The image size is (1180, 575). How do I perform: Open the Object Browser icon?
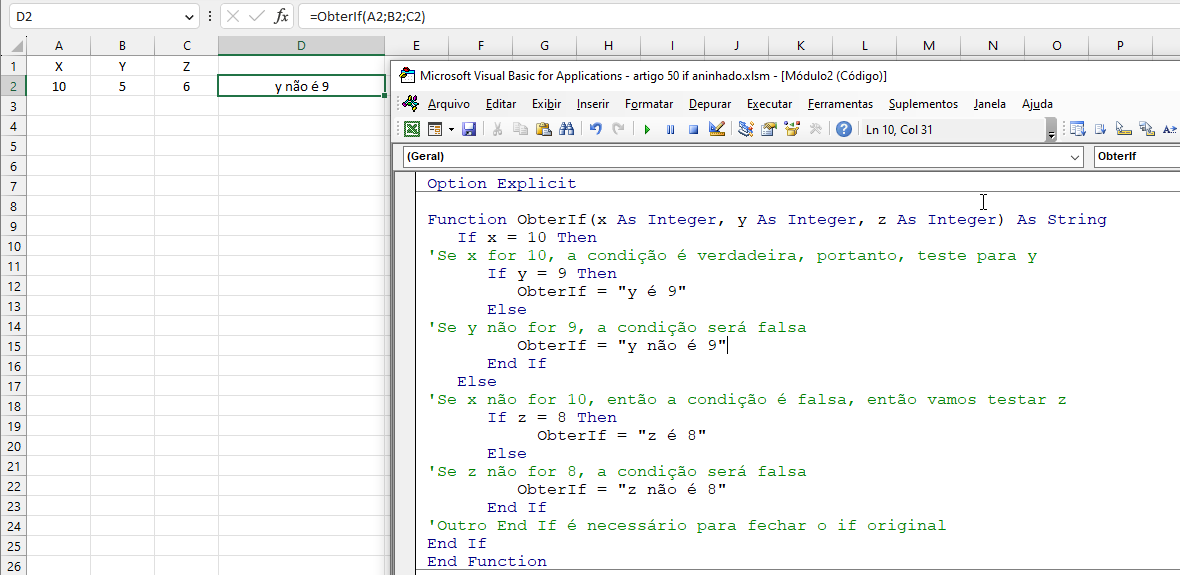coord(792,129)
